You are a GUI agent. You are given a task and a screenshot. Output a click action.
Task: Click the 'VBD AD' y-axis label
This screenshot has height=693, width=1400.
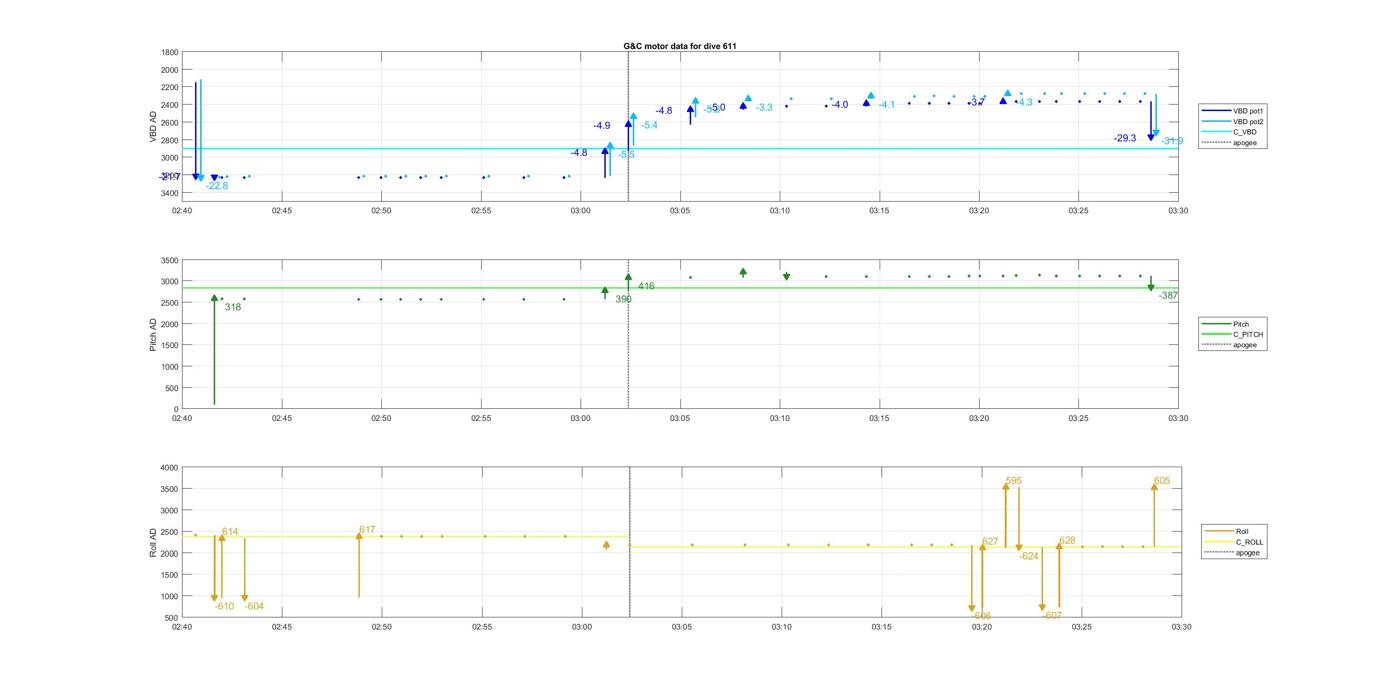click(154, 126)
